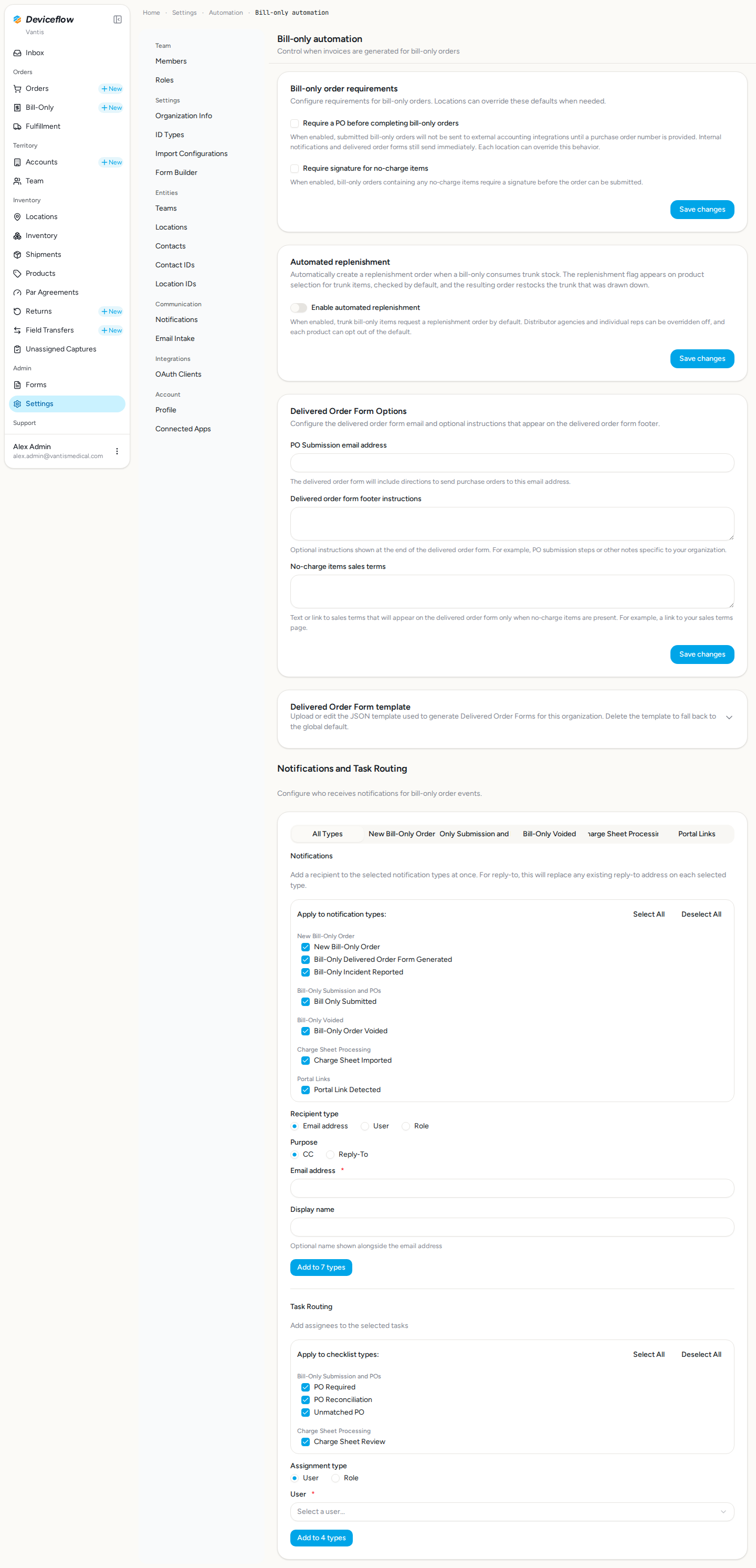Check Require signature for no-charge items
Image resolution: width=756 pixels, height=1568 pixels.
point(295,169)
